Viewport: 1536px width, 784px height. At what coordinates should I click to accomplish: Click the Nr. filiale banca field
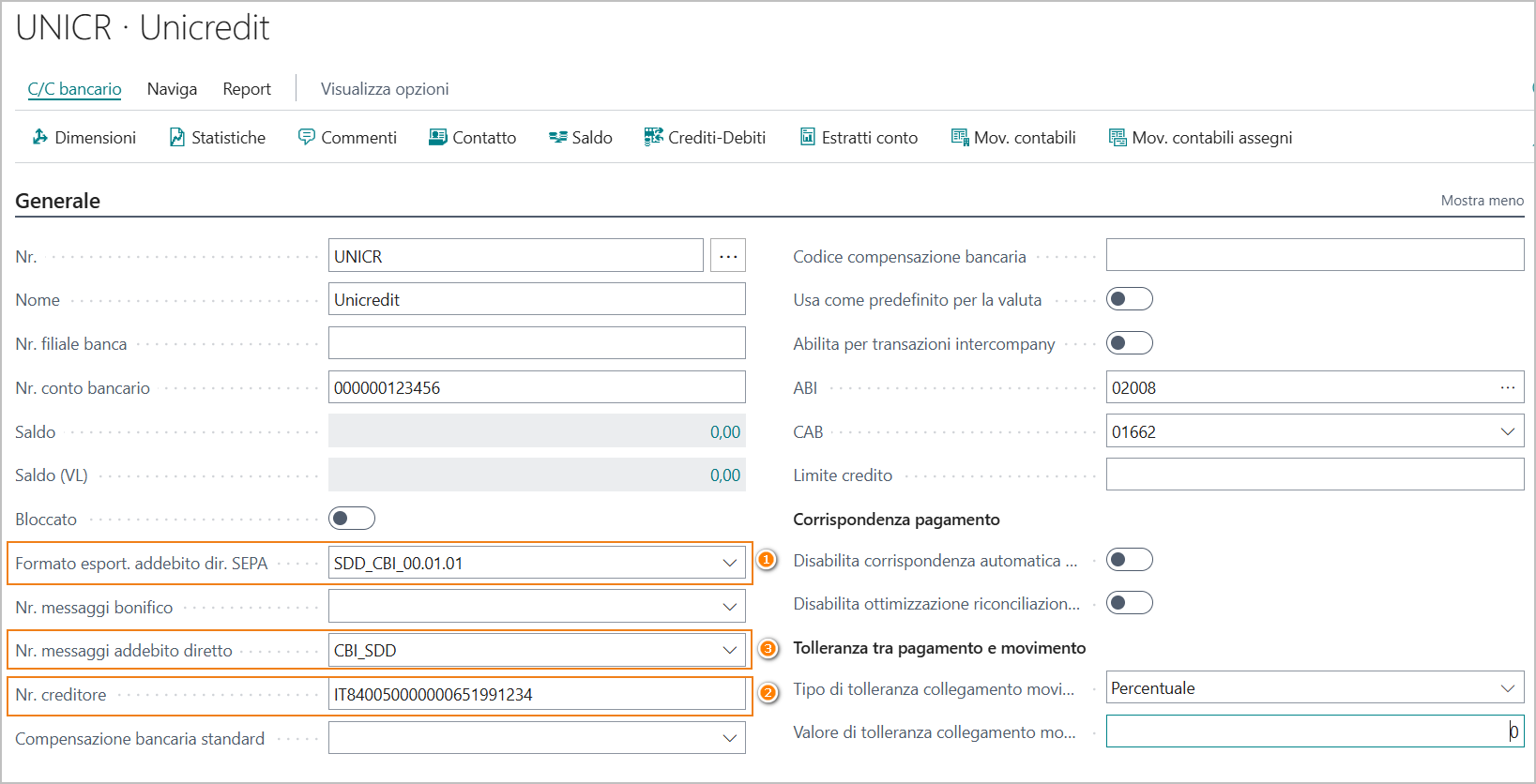537,343
